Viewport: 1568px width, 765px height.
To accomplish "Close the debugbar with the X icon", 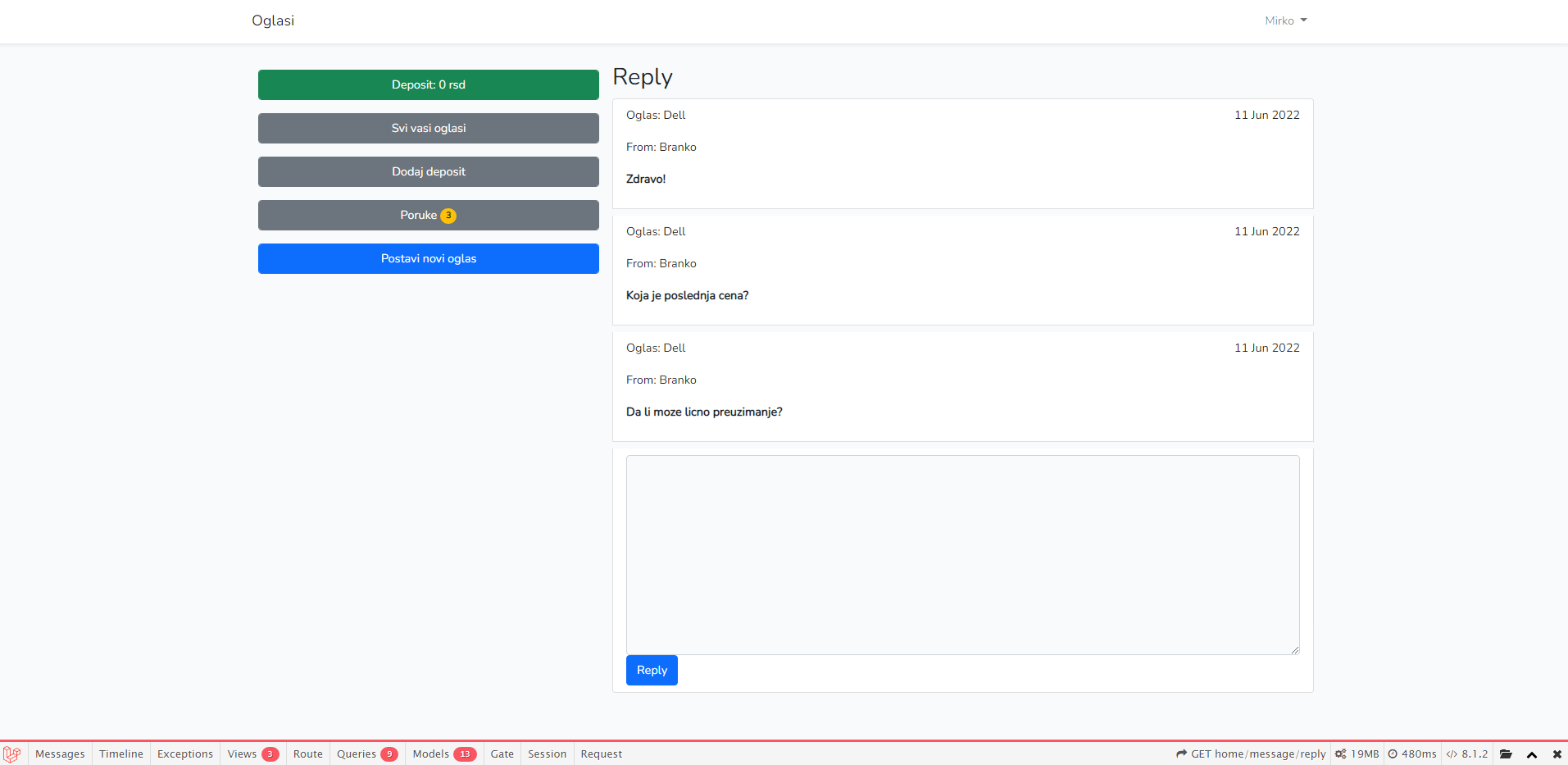I will [1557, 754].
